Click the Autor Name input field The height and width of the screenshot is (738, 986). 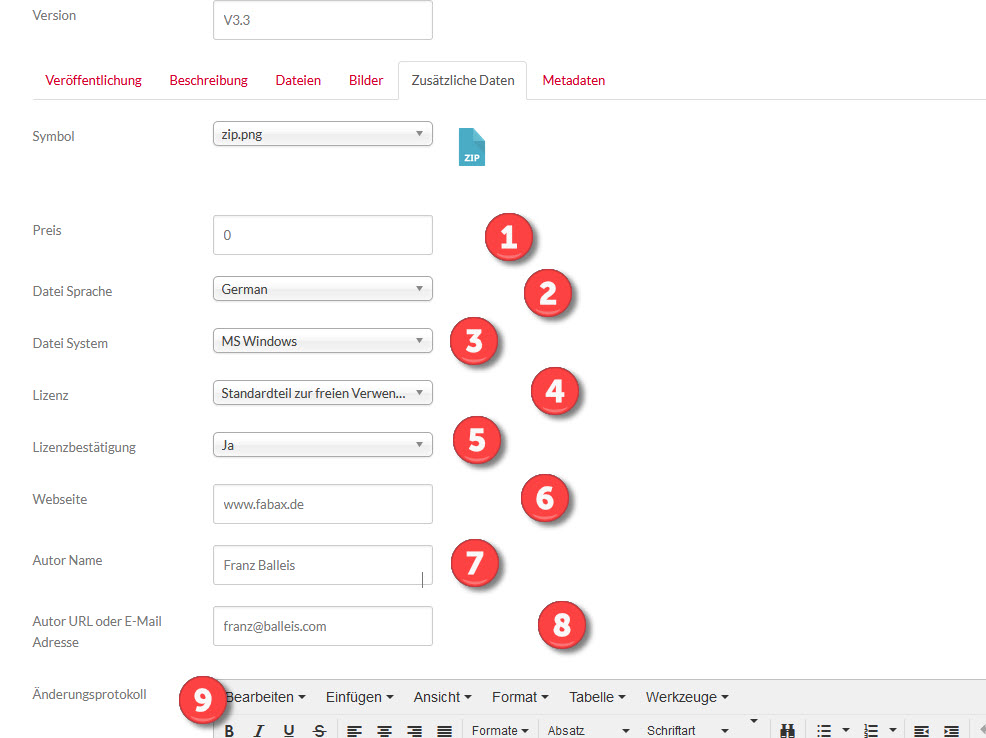point(323,565)
